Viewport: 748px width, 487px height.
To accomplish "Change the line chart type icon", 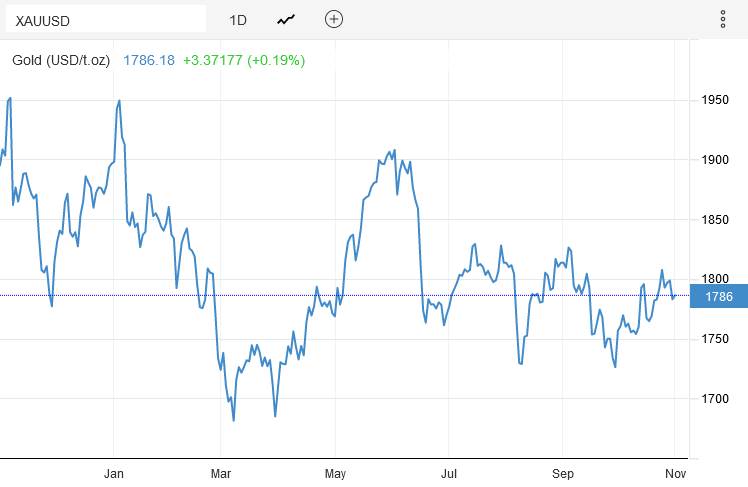I will (x=286, y=20).
